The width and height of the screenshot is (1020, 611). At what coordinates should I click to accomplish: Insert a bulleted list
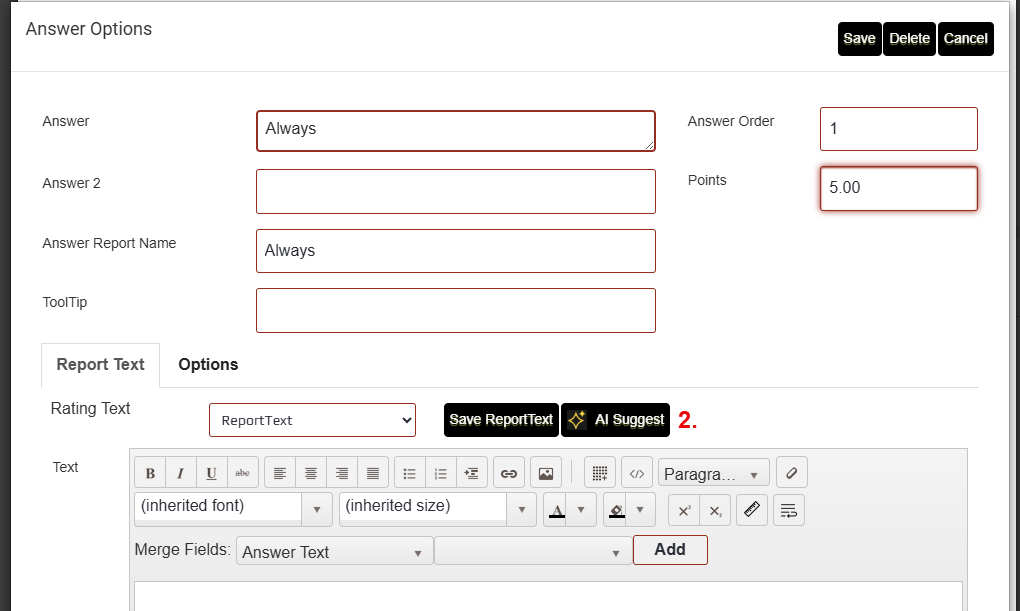[x=409, y=473]
